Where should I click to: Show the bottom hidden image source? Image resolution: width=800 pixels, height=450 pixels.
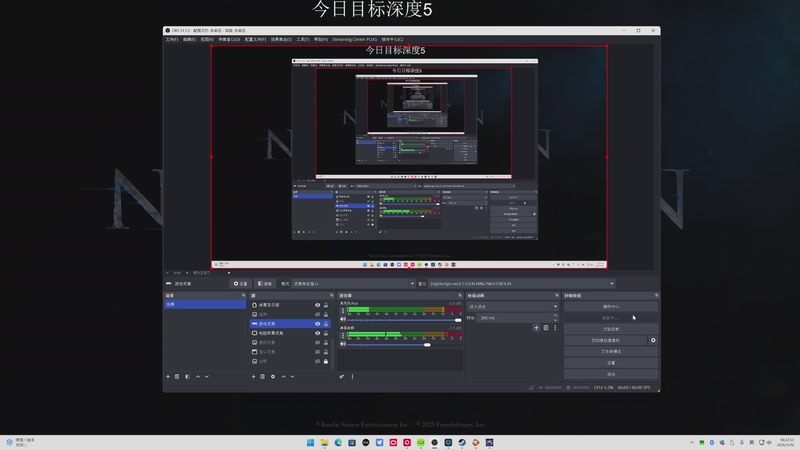click(317, 361)
